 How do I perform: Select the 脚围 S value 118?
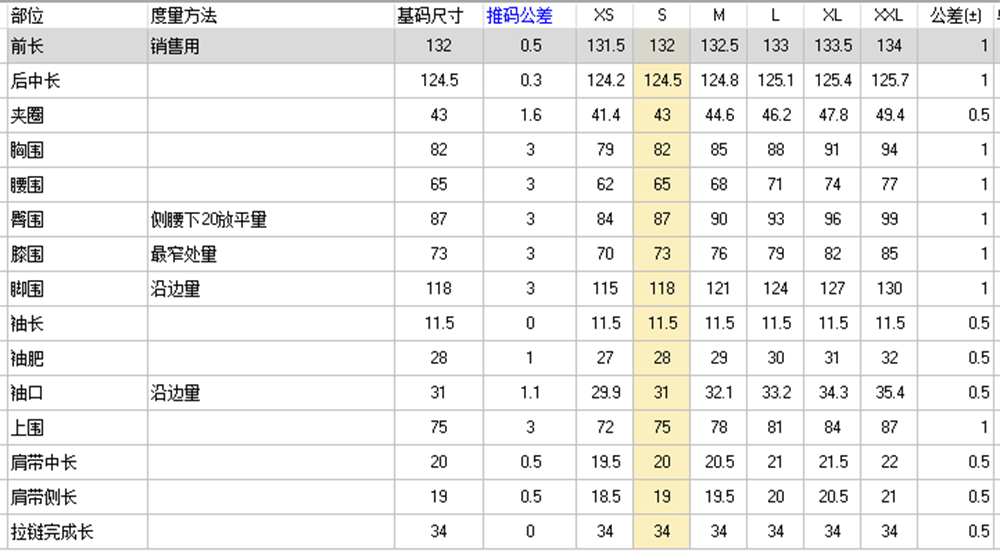pos(661,288)
